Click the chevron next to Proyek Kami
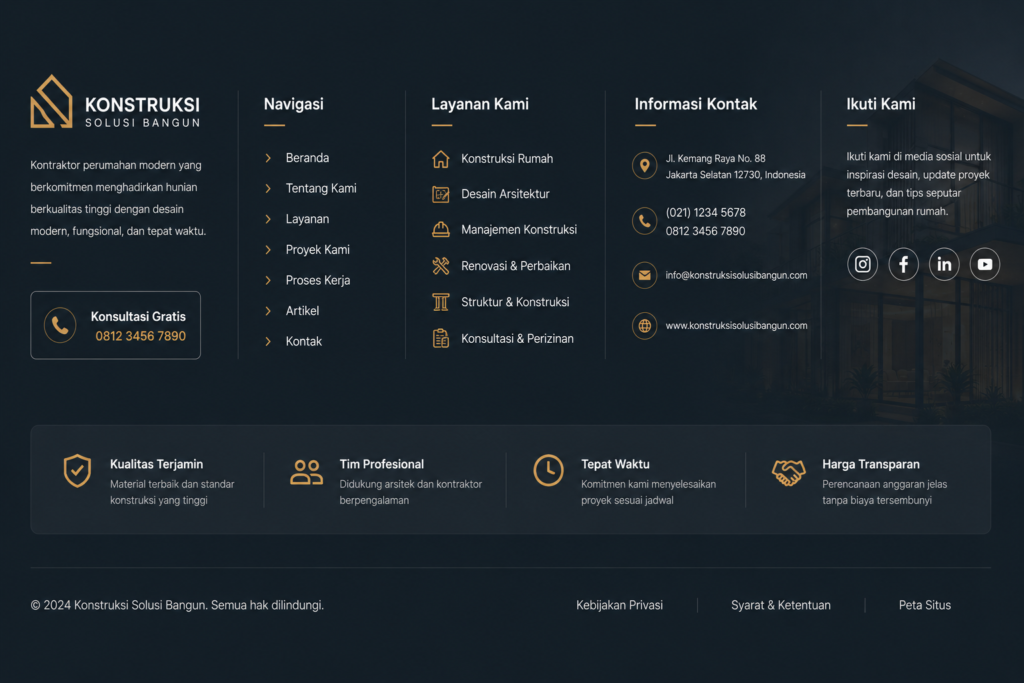The height and width of the screenshot is (683, 1024). [268, 250]
